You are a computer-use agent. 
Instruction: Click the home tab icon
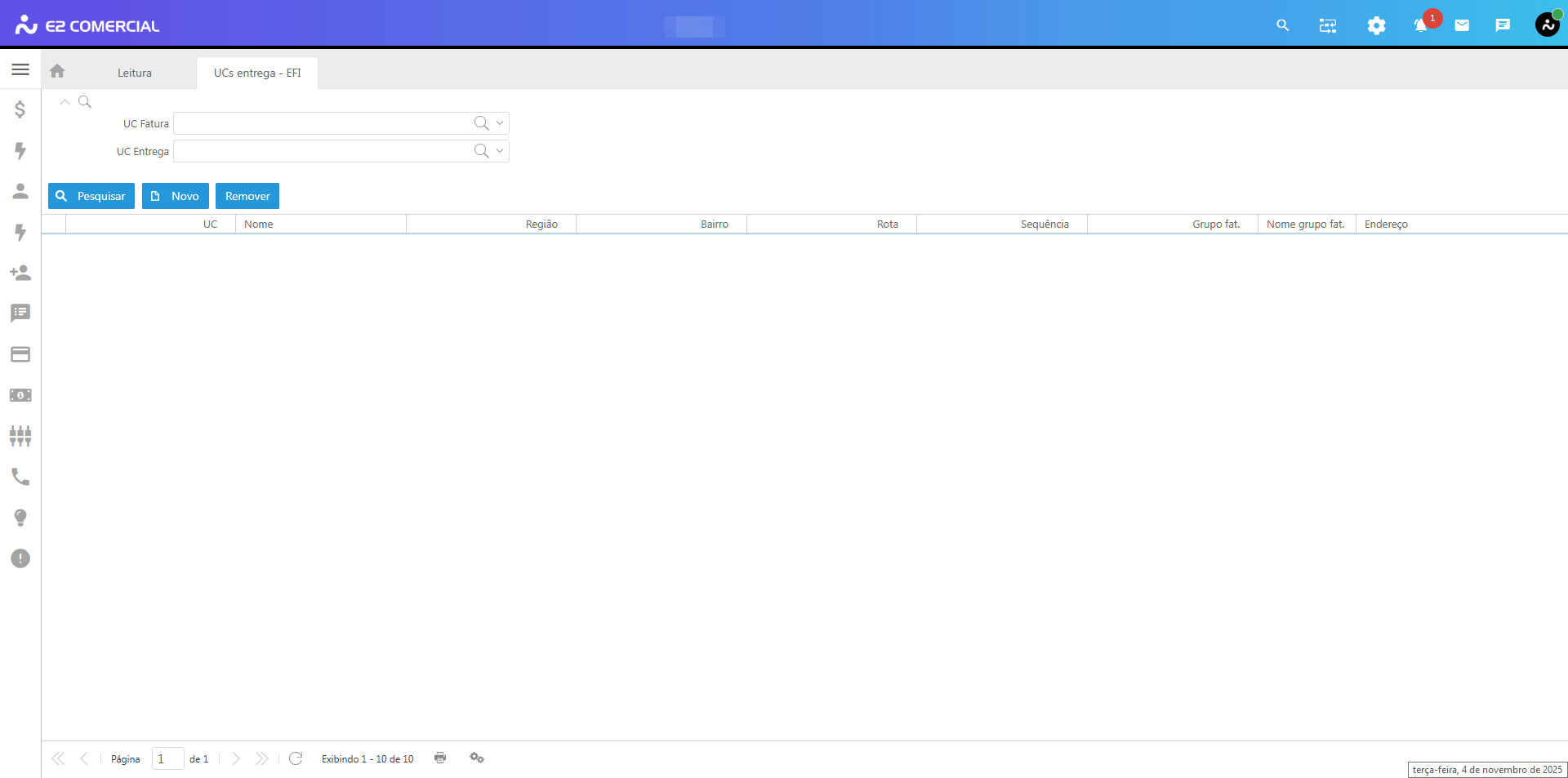pos(57,72)
